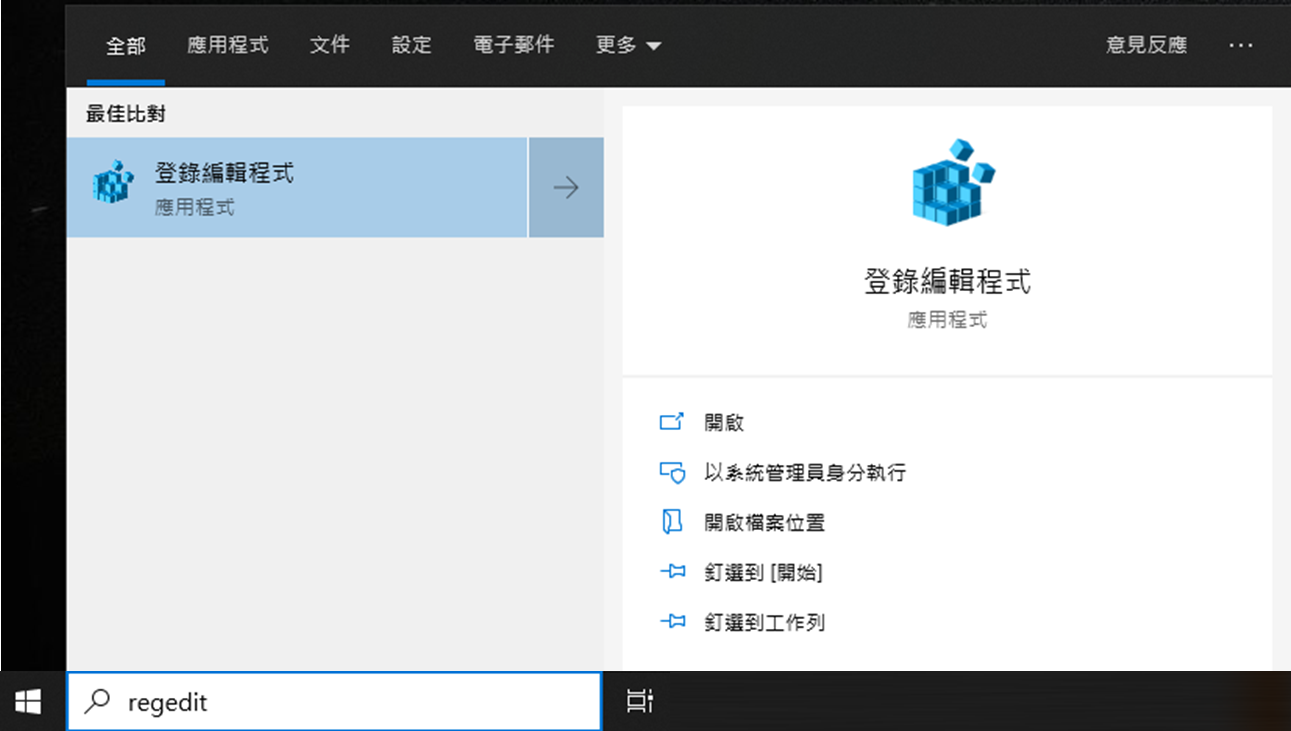The width and height of the screenshot is (1291, 731).
Task: Click the shield icon for 以系統管理員身分執行
Action: pos(671,472)
